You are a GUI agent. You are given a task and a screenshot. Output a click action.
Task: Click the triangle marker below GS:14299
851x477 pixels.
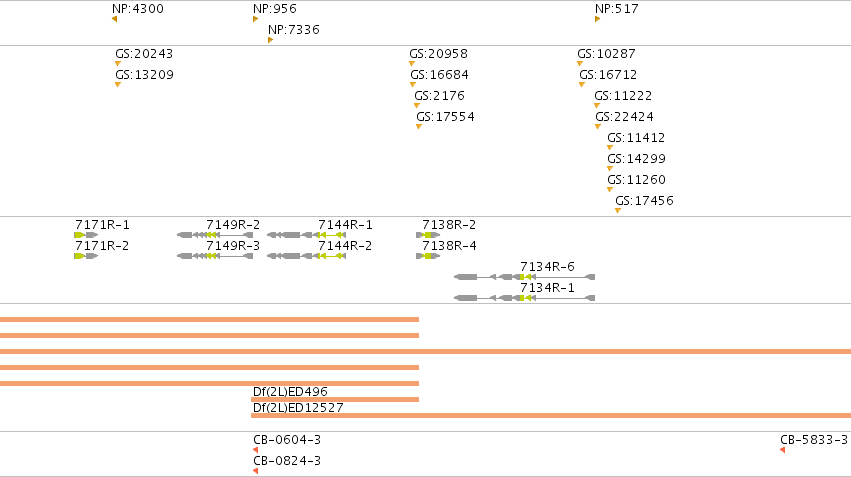[x=610, y=169]
